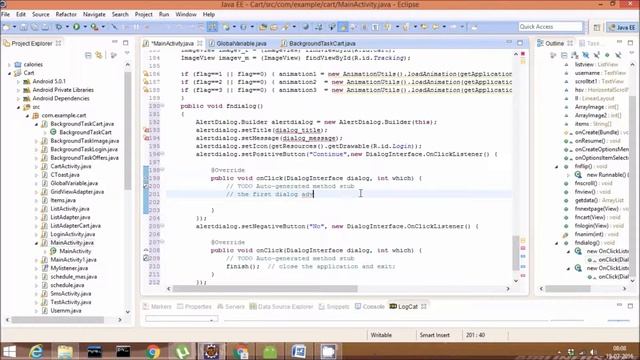Image resolution: width=640 pixels, height=360 pixels.
Task: Minimize the Project Explorer view
Action: pos(115,42)
